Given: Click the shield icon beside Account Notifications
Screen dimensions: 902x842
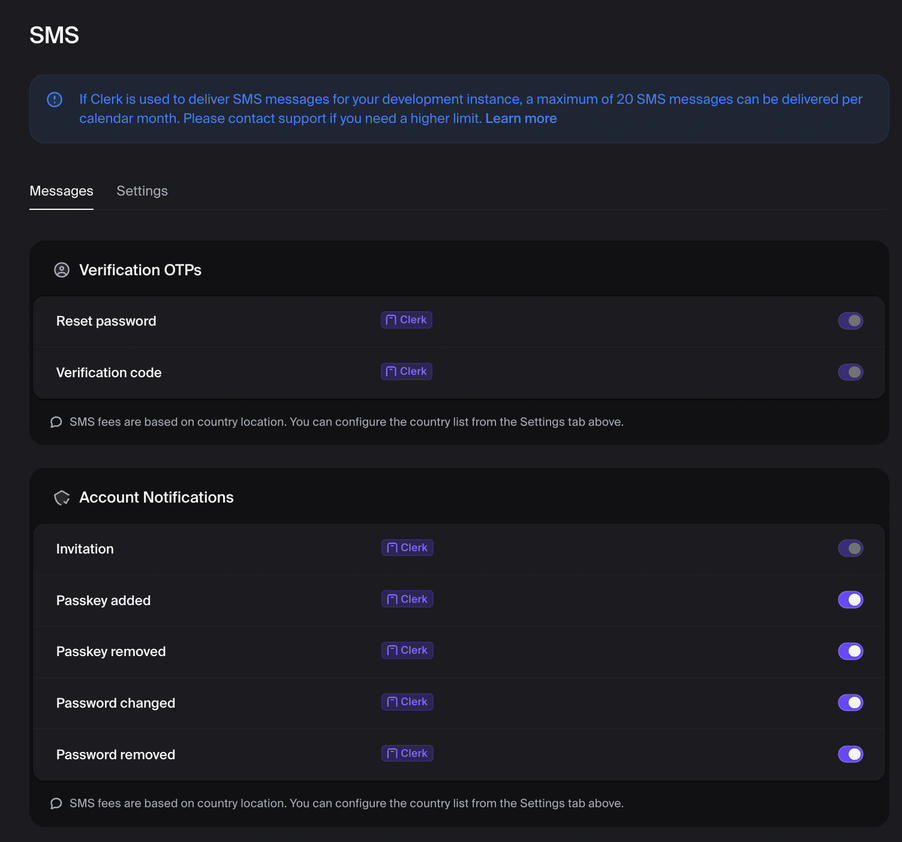Looking at the screenshot, I should pyautogui.click(x=61, y=497).
